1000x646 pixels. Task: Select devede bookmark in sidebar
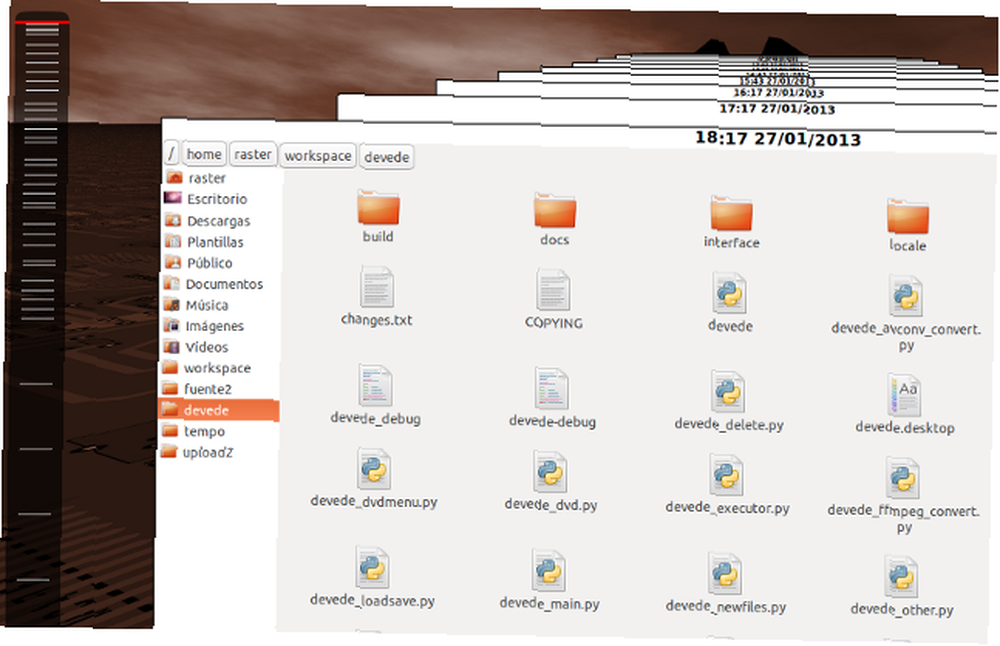pyautogui.click(x=219, y=409)
